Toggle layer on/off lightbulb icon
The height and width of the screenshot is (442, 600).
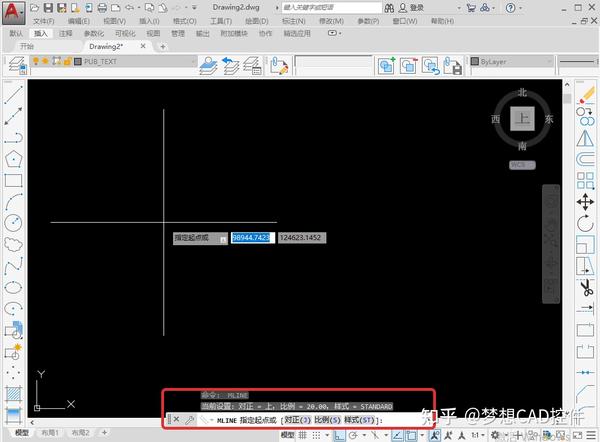point(36,61)
